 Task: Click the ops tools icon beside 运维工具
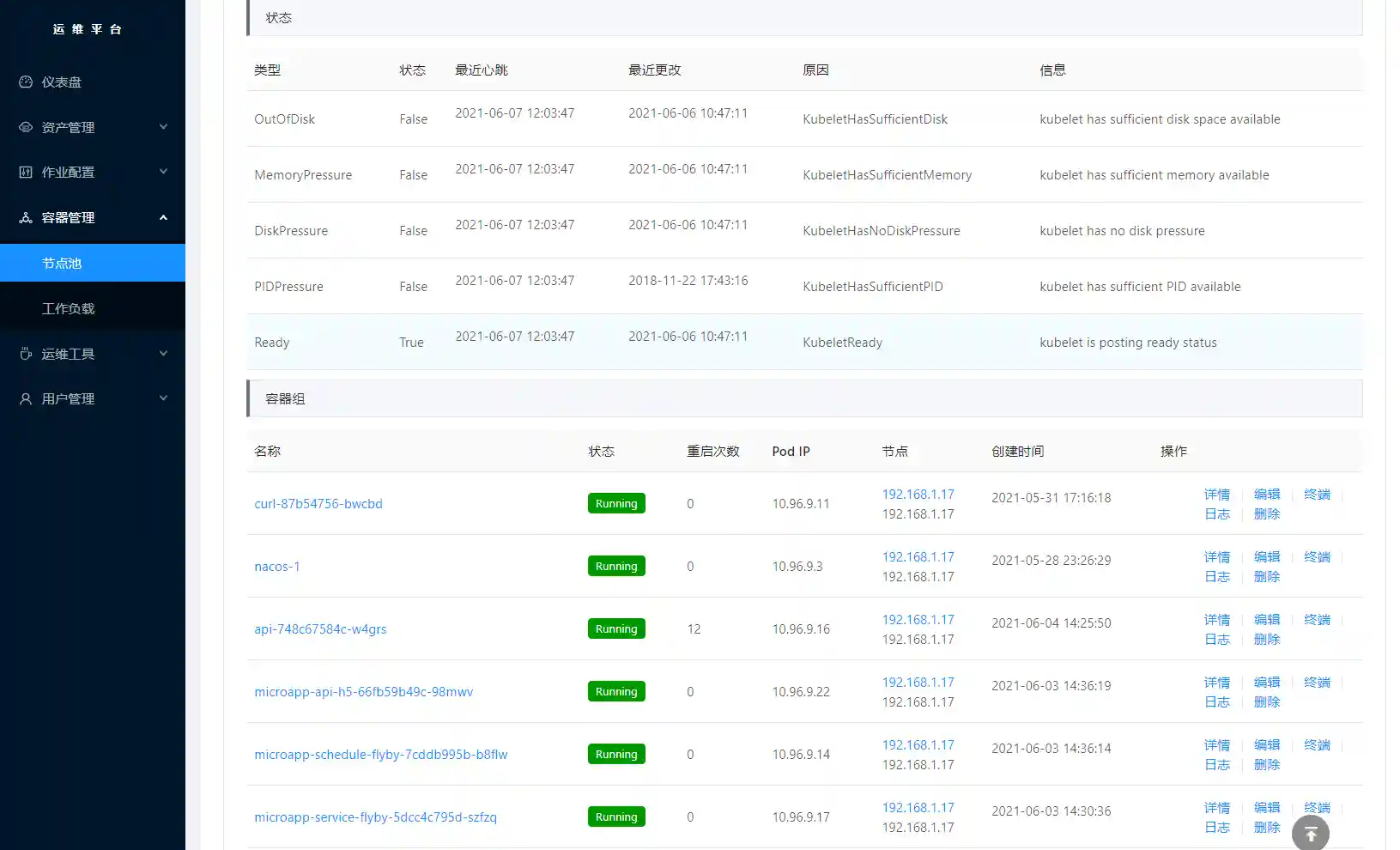pos(26,354)
